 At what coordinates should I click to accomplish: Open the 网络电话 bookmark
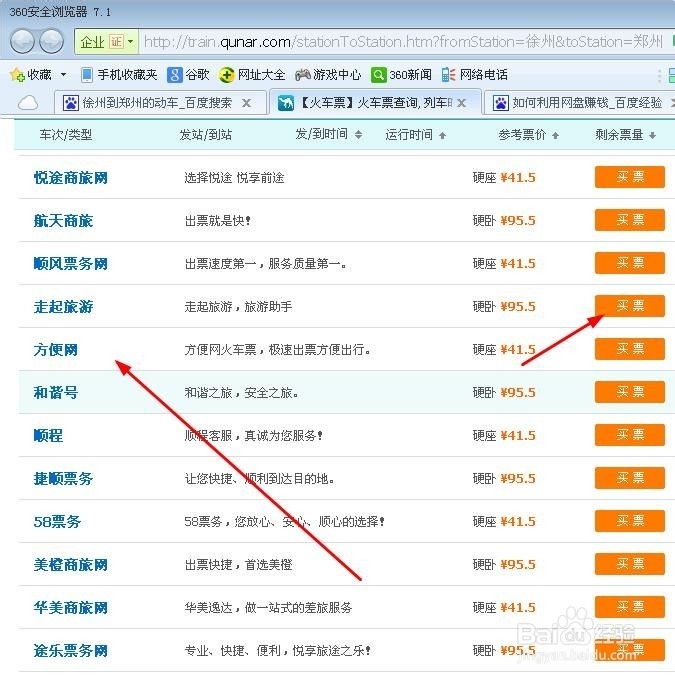tap(475, 75)
